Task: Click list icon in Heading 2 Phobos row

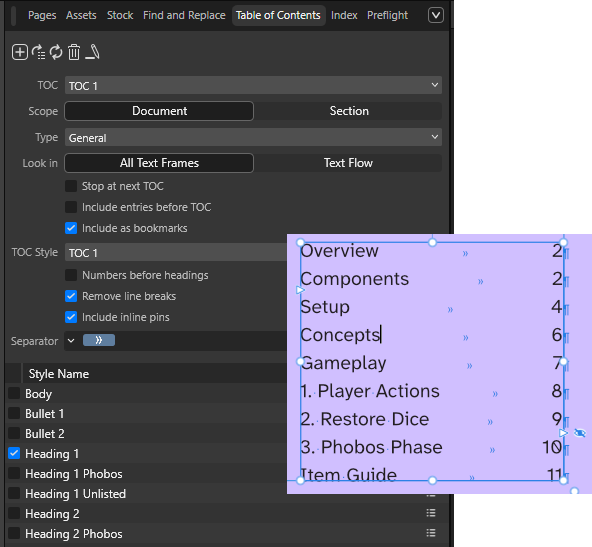Action: pos(431,533)
